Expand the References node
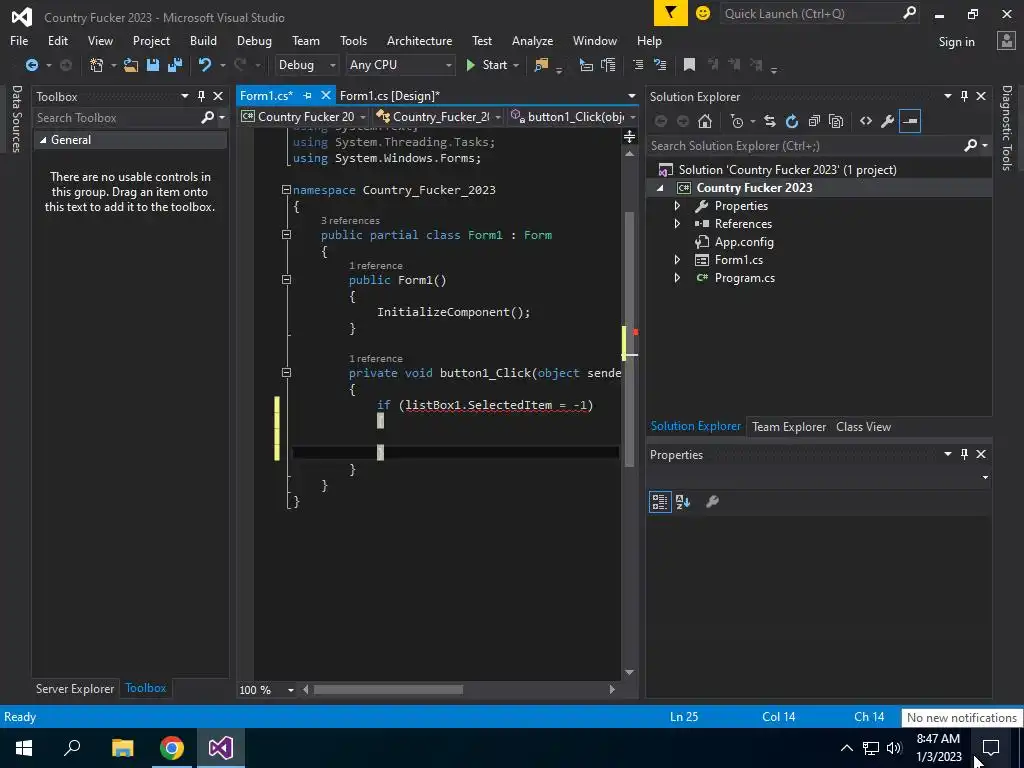 coord(677,223)
